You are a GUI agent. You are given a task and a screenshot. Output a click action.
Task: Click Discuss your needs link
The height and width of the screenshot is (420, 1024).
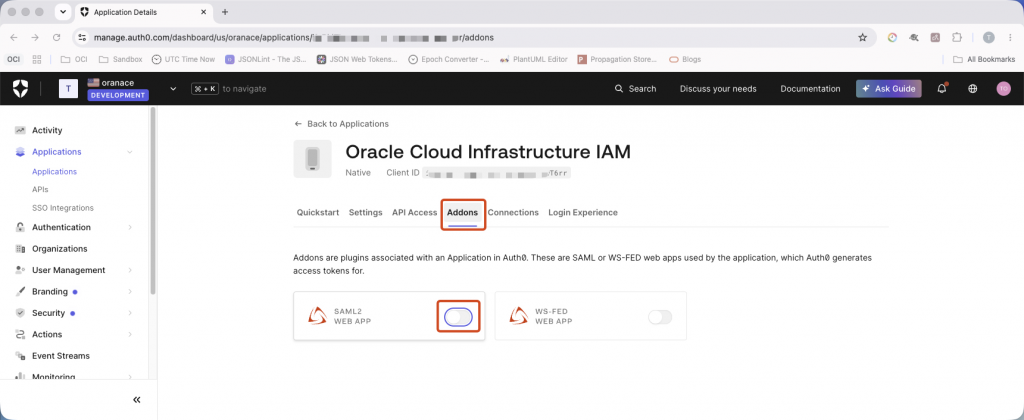718,88
